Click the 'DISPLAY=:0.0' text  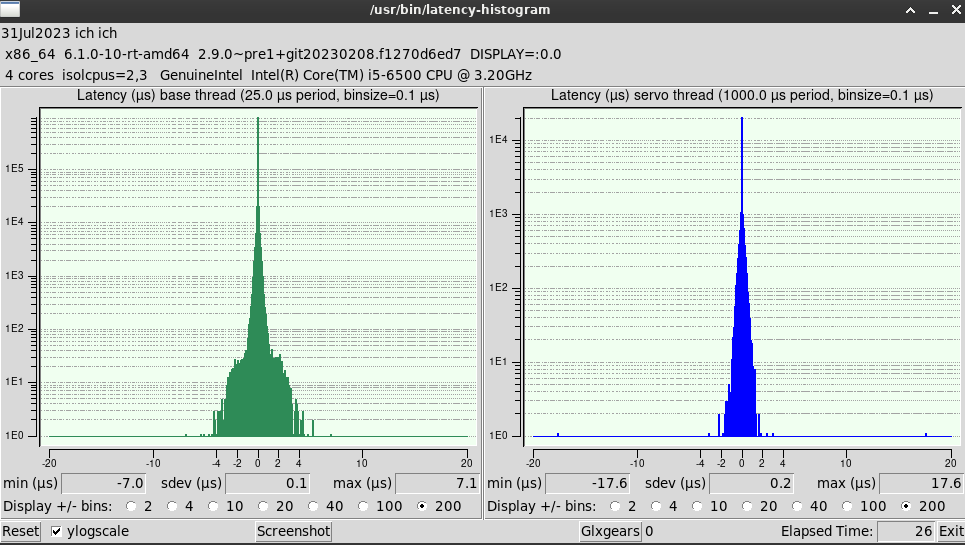(516, 54)
